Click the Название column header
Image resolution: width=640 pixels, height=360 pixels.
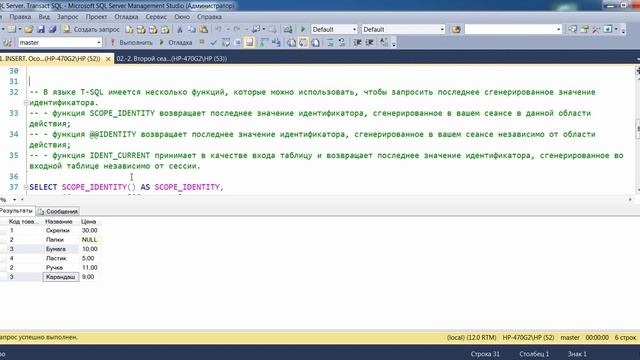59,221
